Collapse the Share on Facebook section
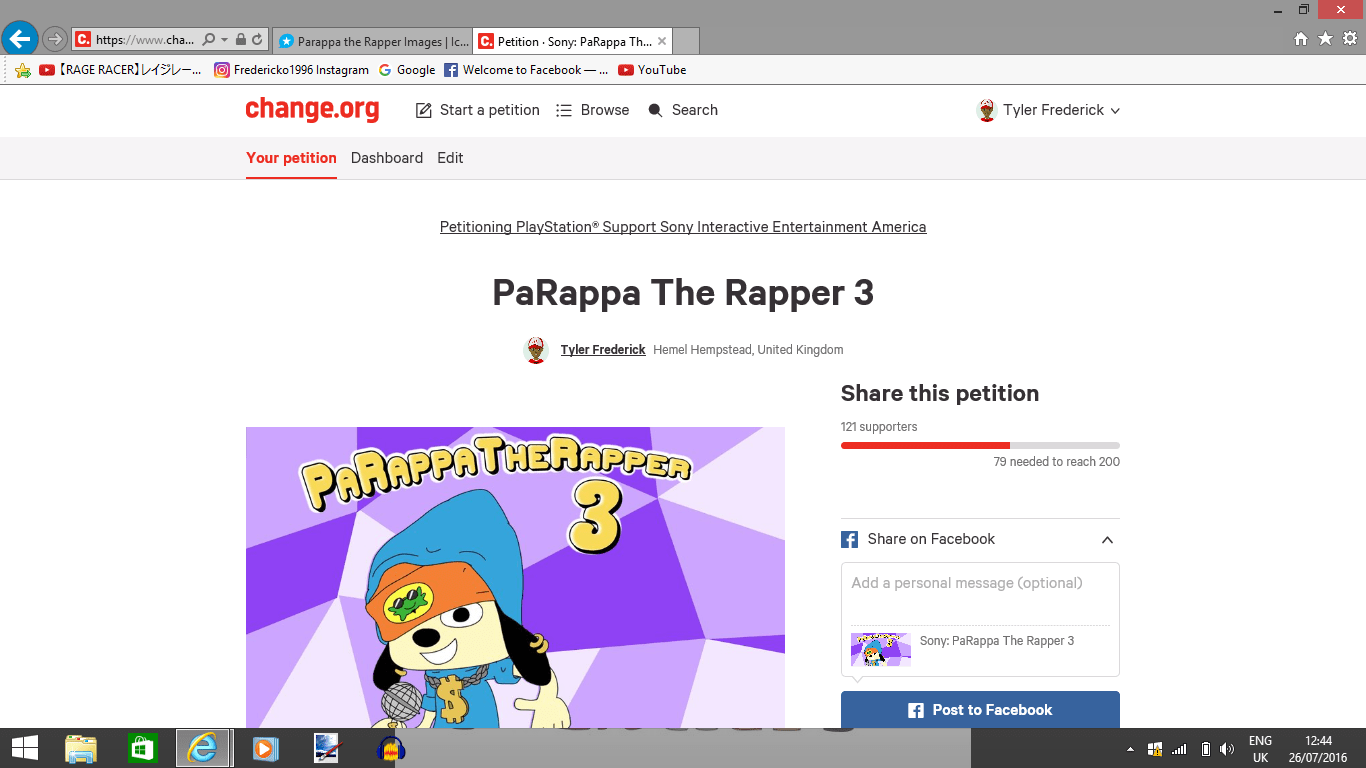 1107,539
